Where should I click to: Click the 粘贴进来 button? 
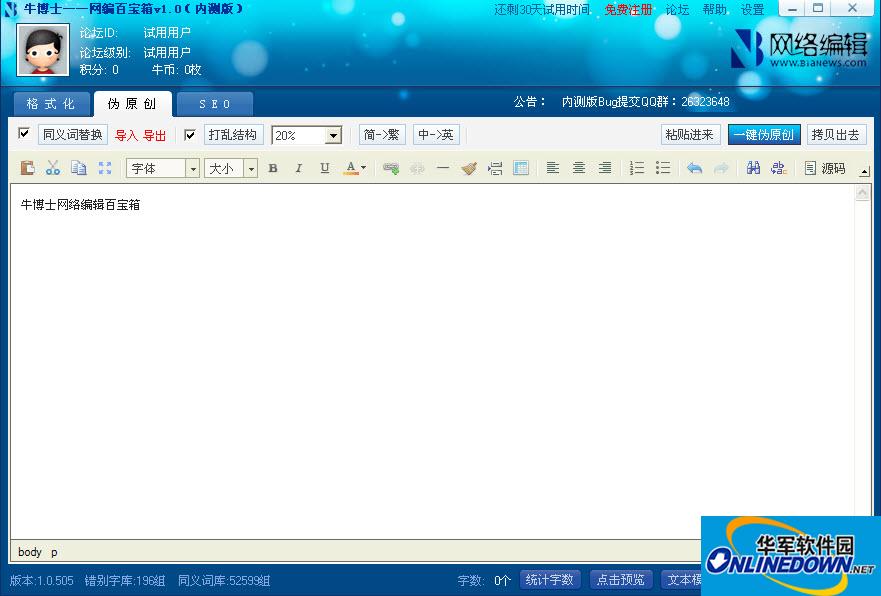[x=690, y=135]
